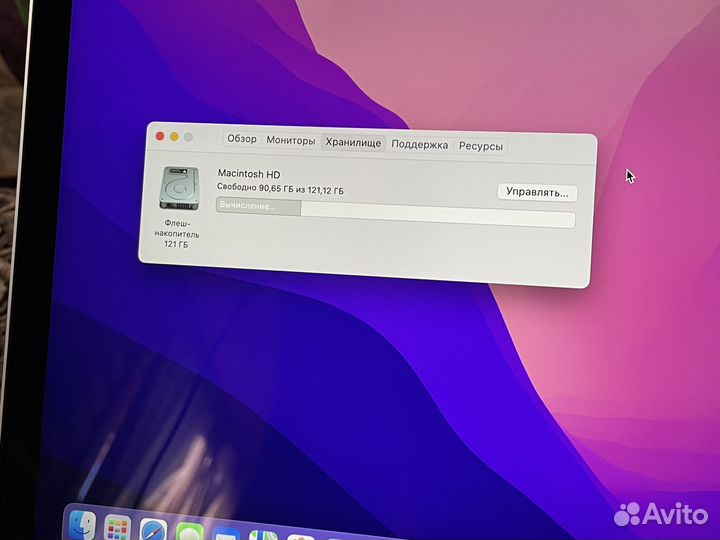Click the storage usage bar showing Вычисление
Image resolution: width=720 pixels, height=540 pixels.
pos(395,213)
